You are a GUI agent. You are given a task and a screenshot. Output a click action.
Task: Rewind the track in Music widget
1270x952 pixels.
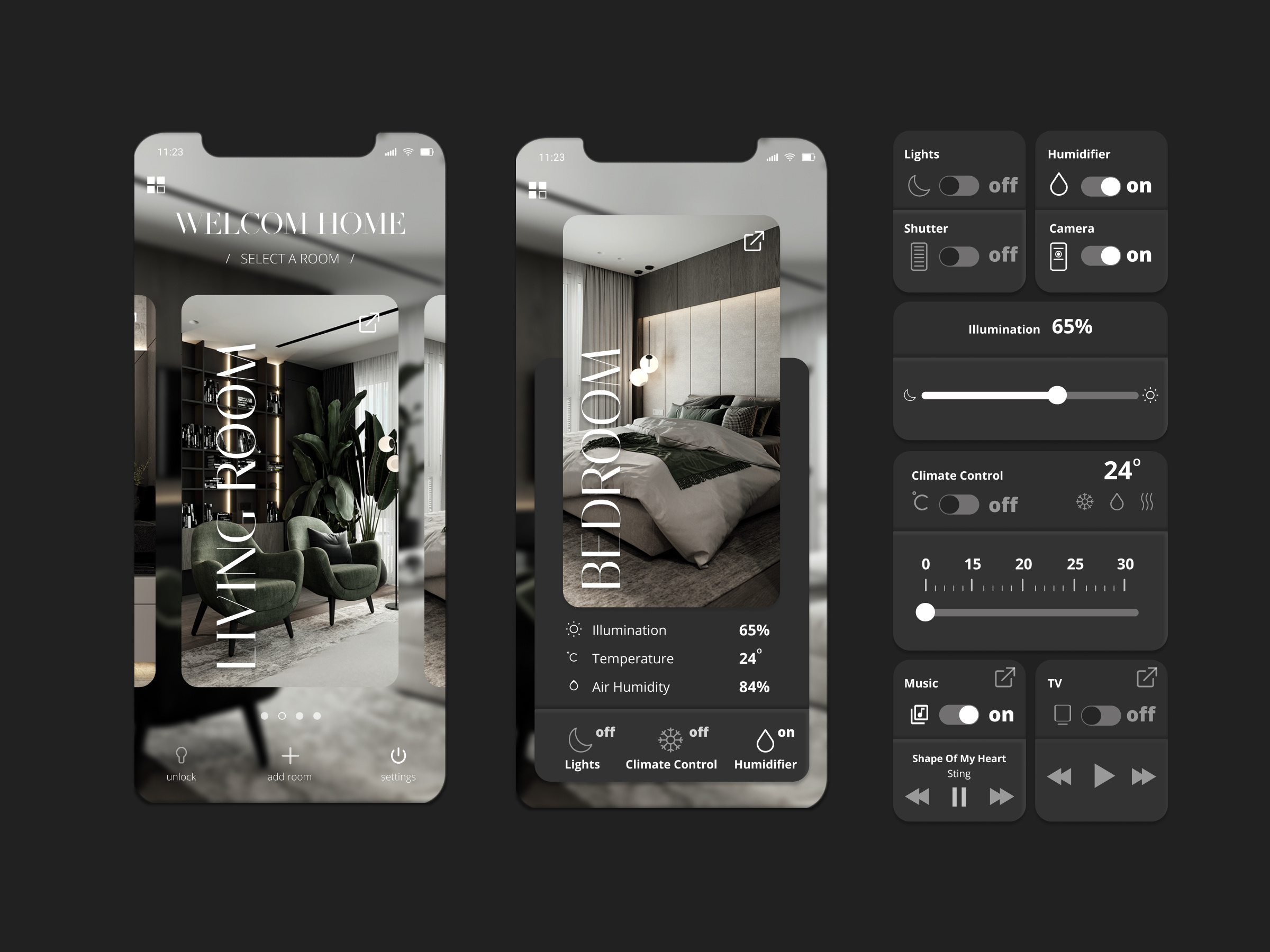pos(917,797)
